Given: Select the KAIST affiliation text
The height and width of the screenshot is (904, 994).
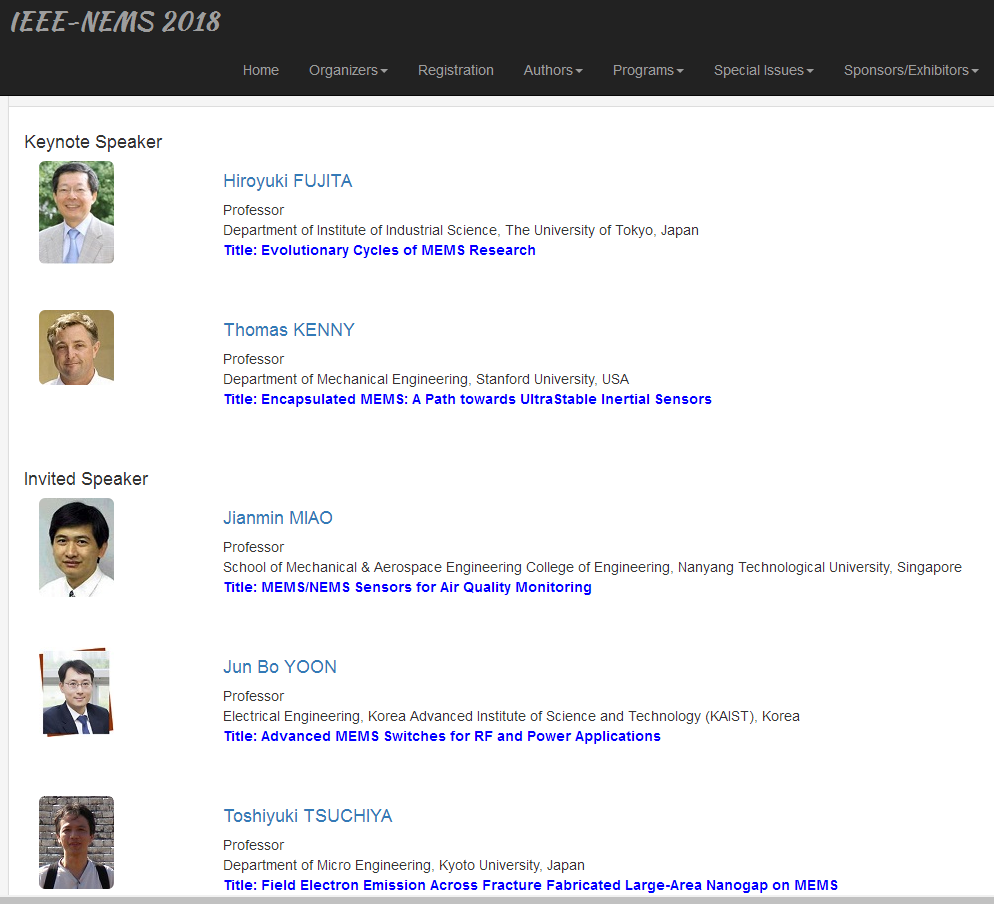Looking at the screenshot, I should (511, 716).
